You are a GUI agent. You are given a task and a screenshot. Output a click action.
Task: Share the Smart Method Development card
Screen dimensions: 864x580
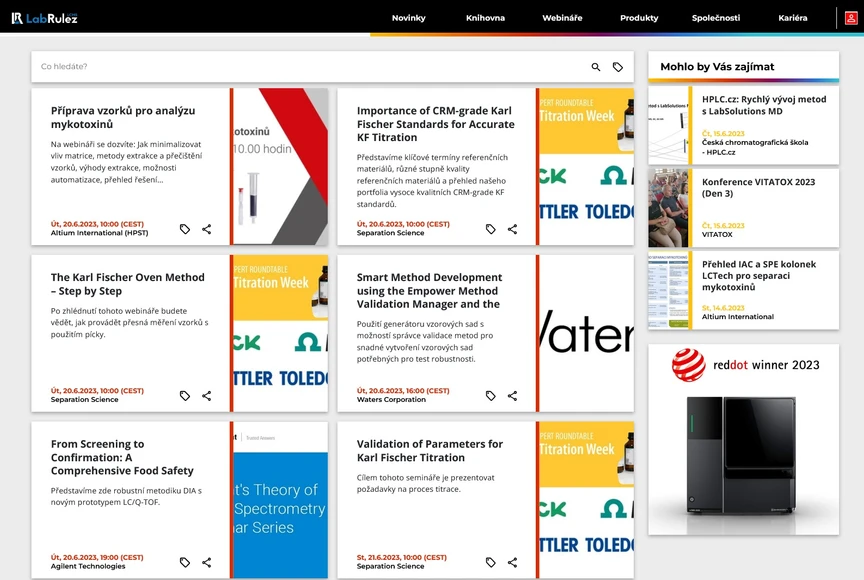(512, 395)
